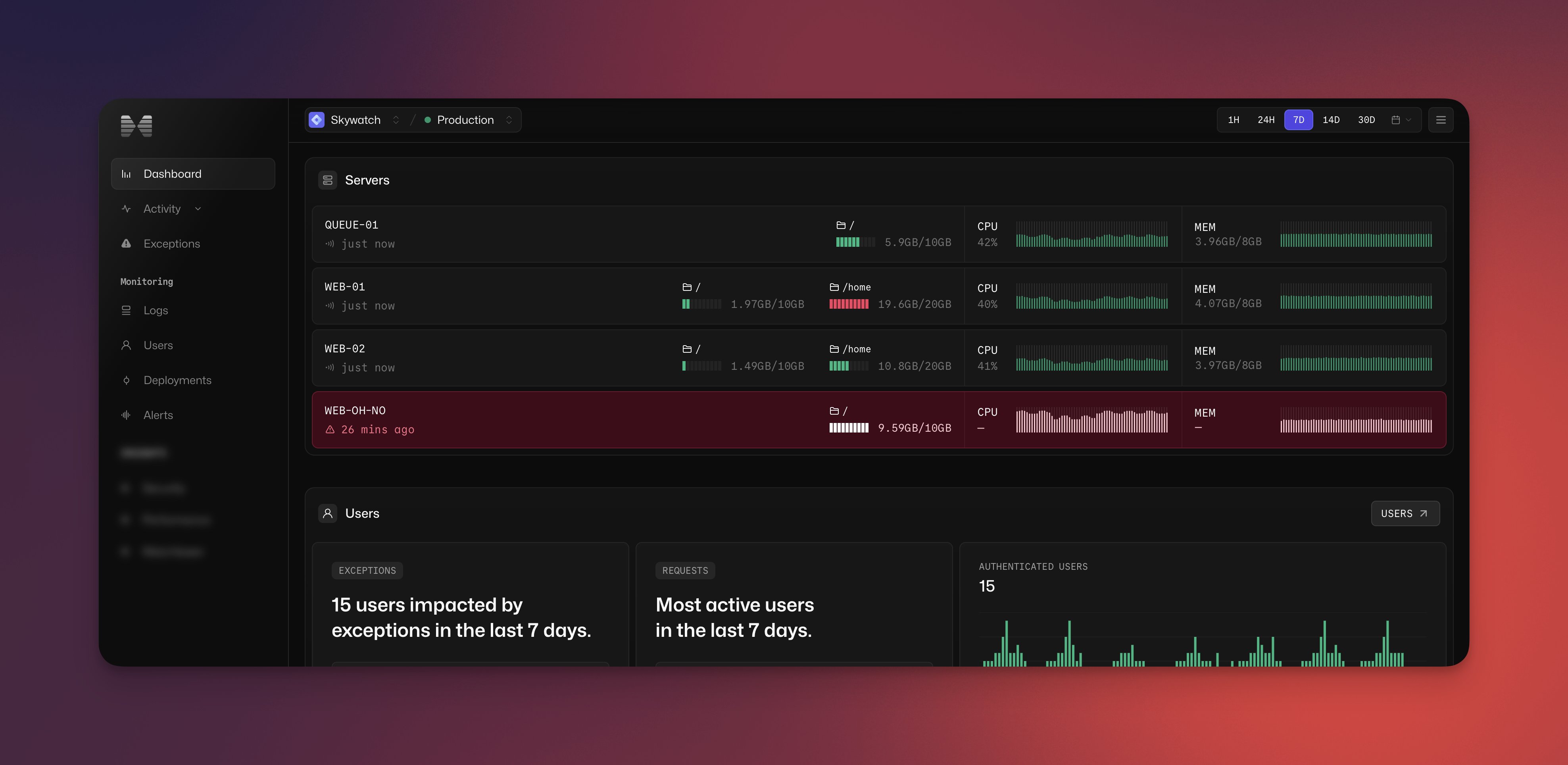Screen dimensions: 1568x765
Task: Click the Exceptions warning triangle sidebar icon
Action: [126, 244]
